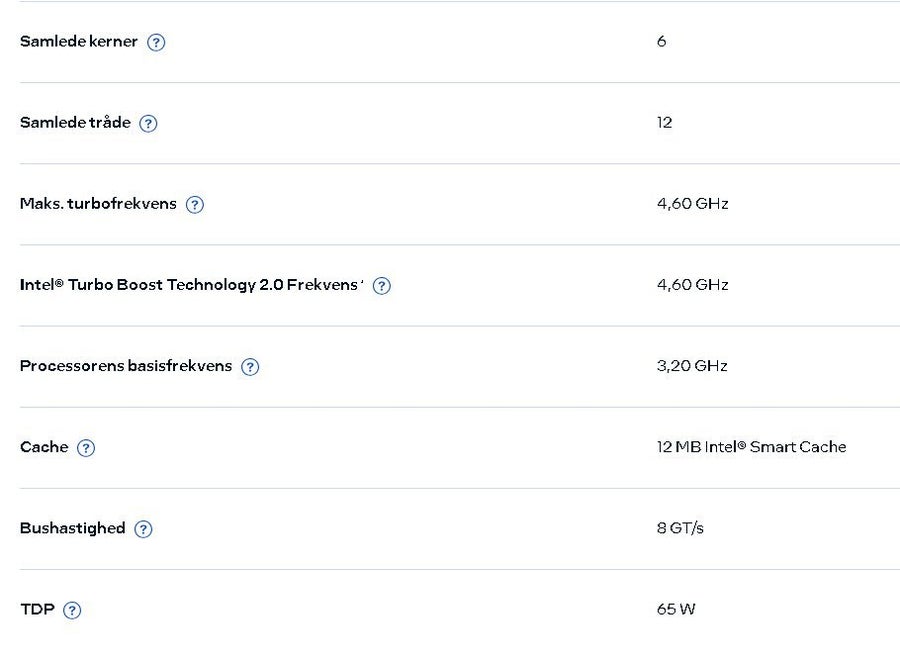Click question mark beside Maks. turbofrekvens
The height and width of the screenshot is (660, 900).
(195, 205)
